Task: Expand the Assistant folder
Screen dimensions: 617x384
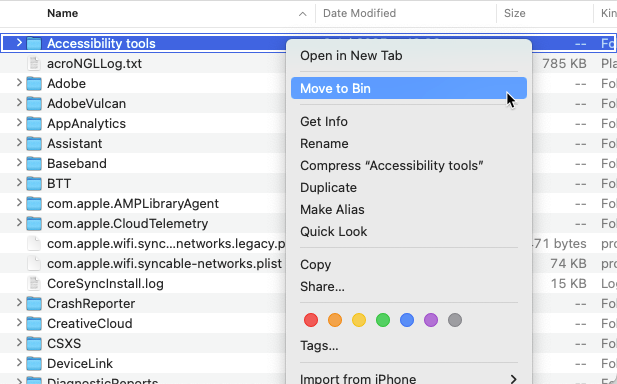Action: [19, 143]
